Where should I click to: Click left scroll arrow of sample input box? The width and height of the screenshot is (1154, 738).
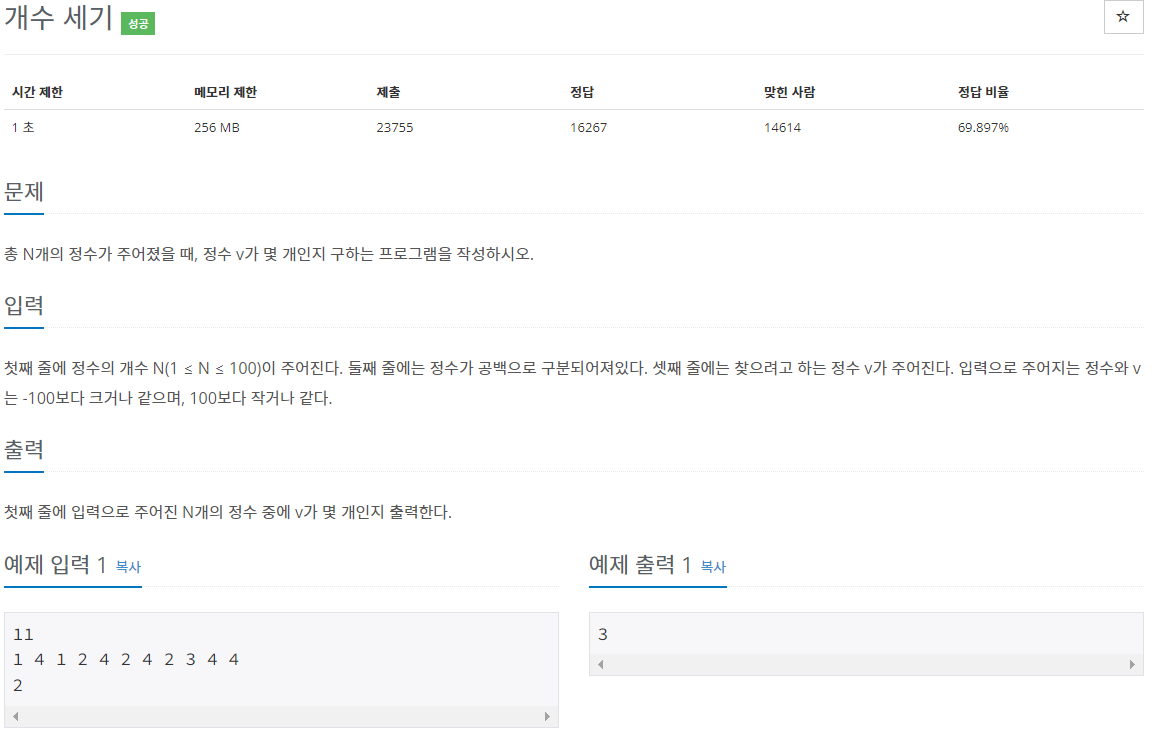[x=15, y=716]
